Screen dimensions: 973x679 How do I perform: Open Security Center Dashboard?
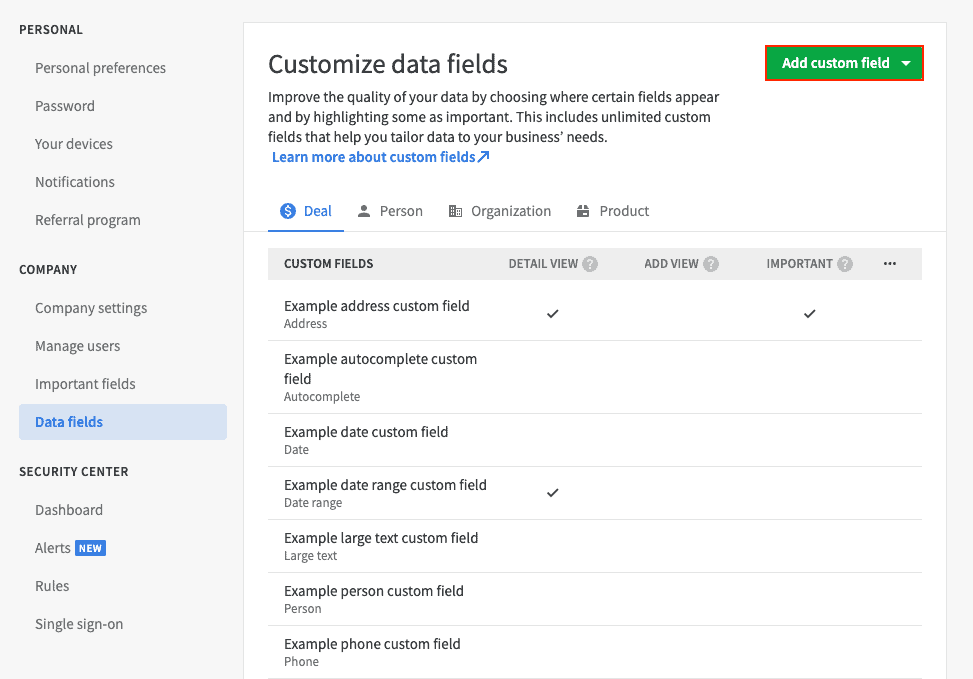pyautogui.click(x=69, y=510)
